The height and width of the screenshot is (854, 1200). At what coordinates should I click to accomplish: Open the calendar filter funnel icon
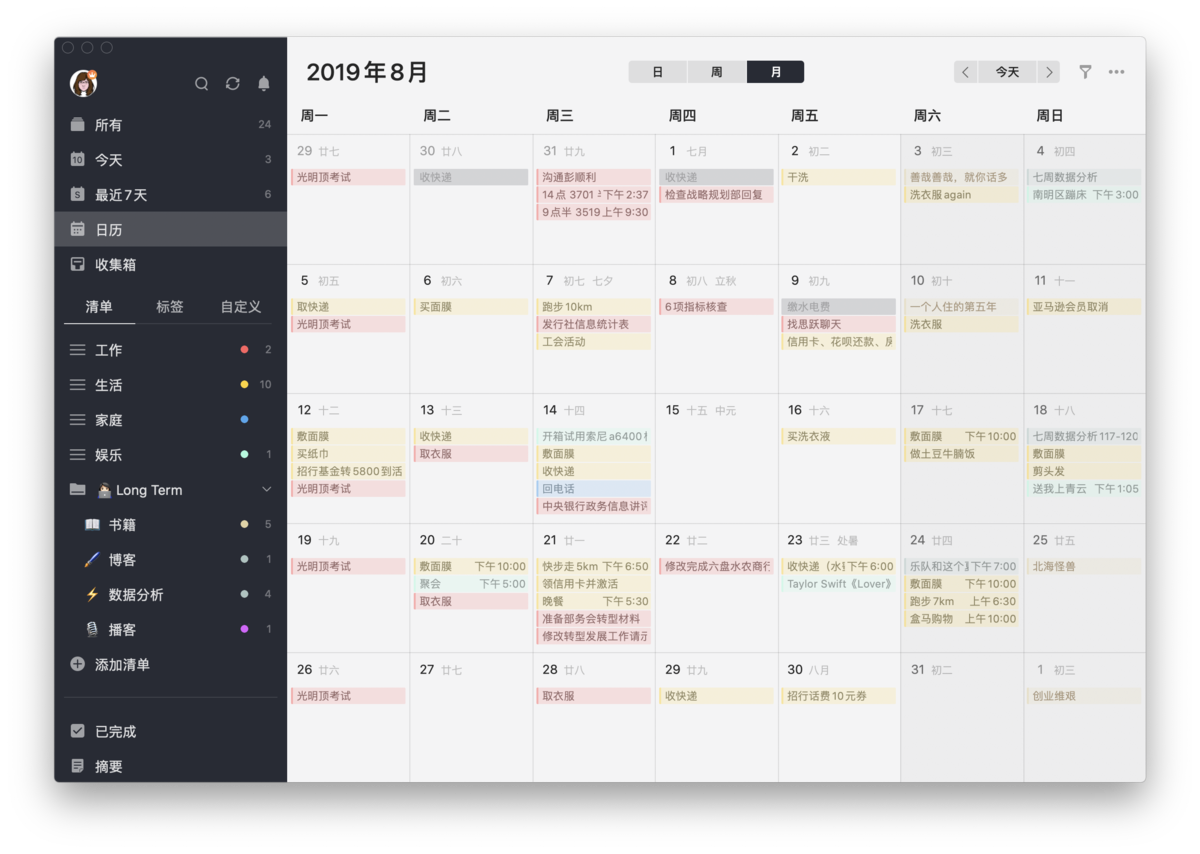tap(1085, 72)
